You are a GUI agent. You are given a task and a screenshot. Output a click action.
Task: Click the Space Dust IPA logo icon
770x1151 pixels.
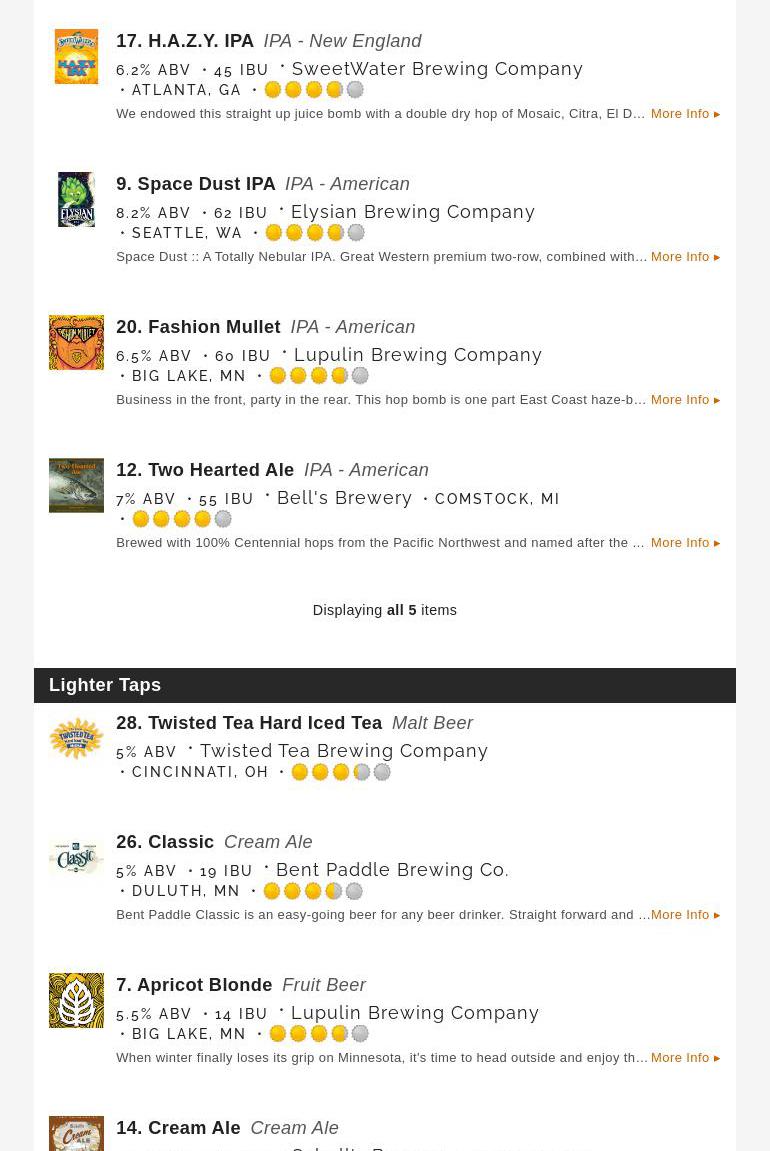click(x=76, y=200)
